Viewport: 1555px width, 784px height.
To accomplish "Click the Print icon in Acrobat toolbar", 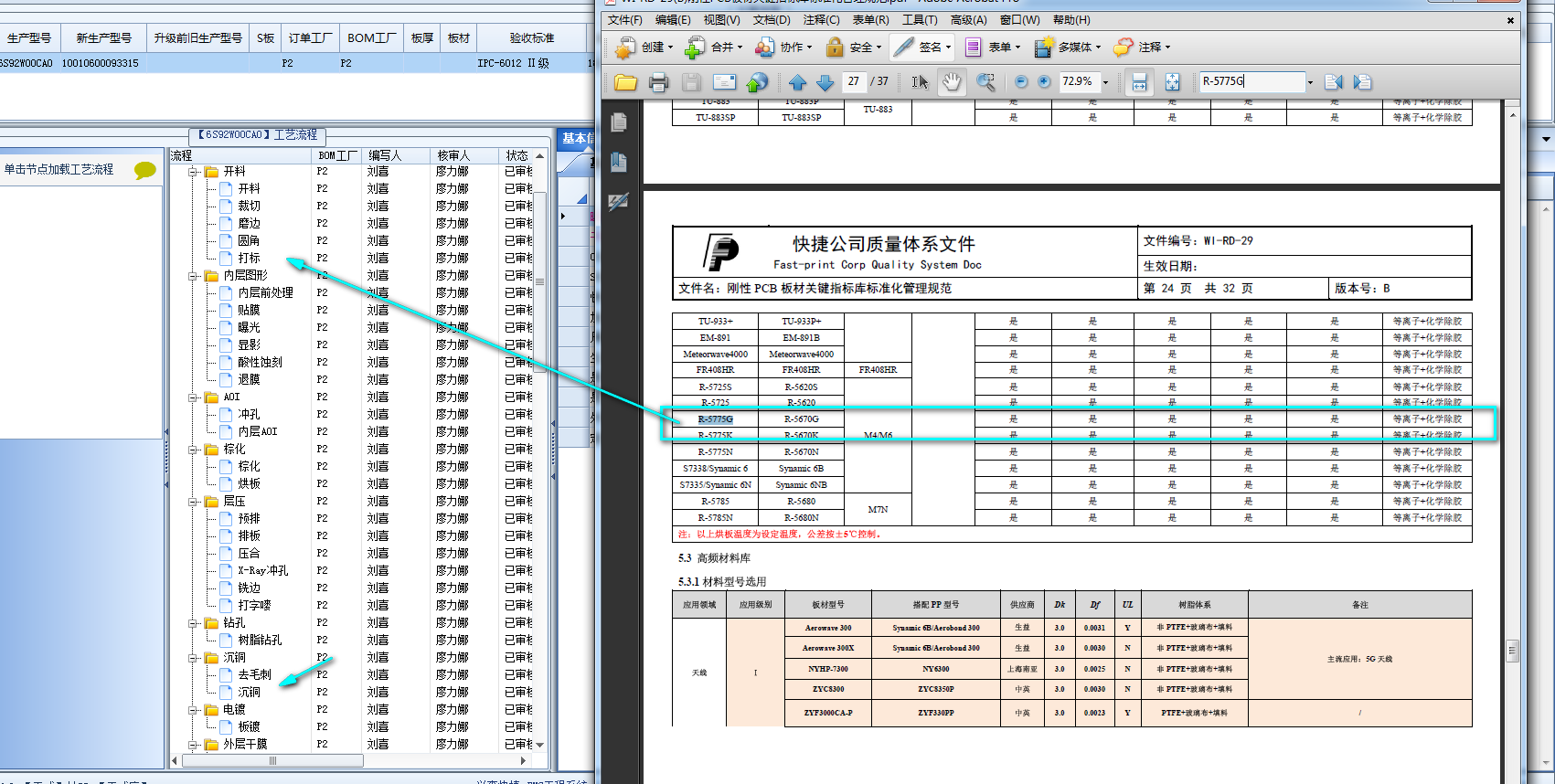I will coord(658,82).
